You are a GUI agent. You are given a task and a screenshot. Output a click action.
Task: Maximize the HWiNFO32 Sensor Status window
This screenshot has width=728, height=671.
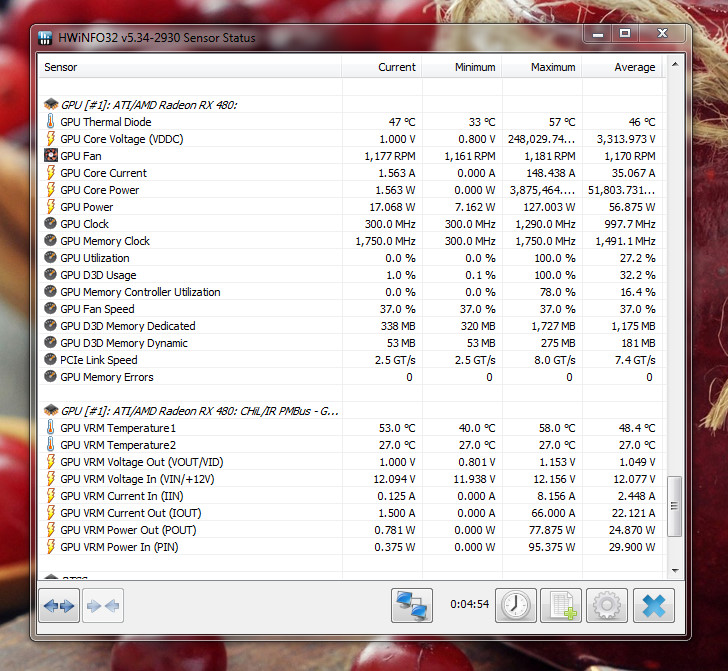625,33
